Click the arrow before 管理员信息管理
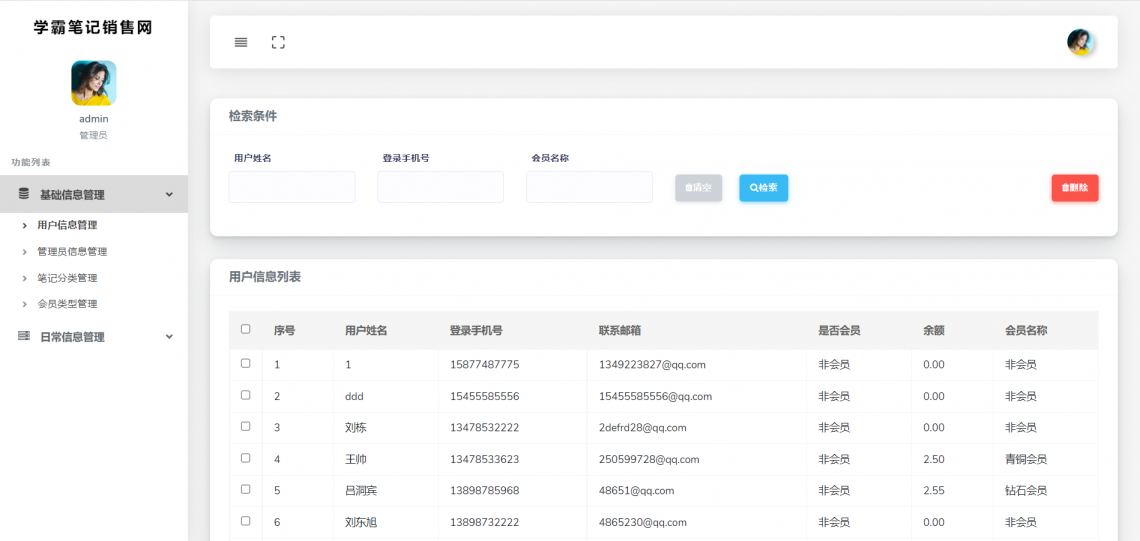The width and height of the screenshot is (1140, 541). point(25,252)
